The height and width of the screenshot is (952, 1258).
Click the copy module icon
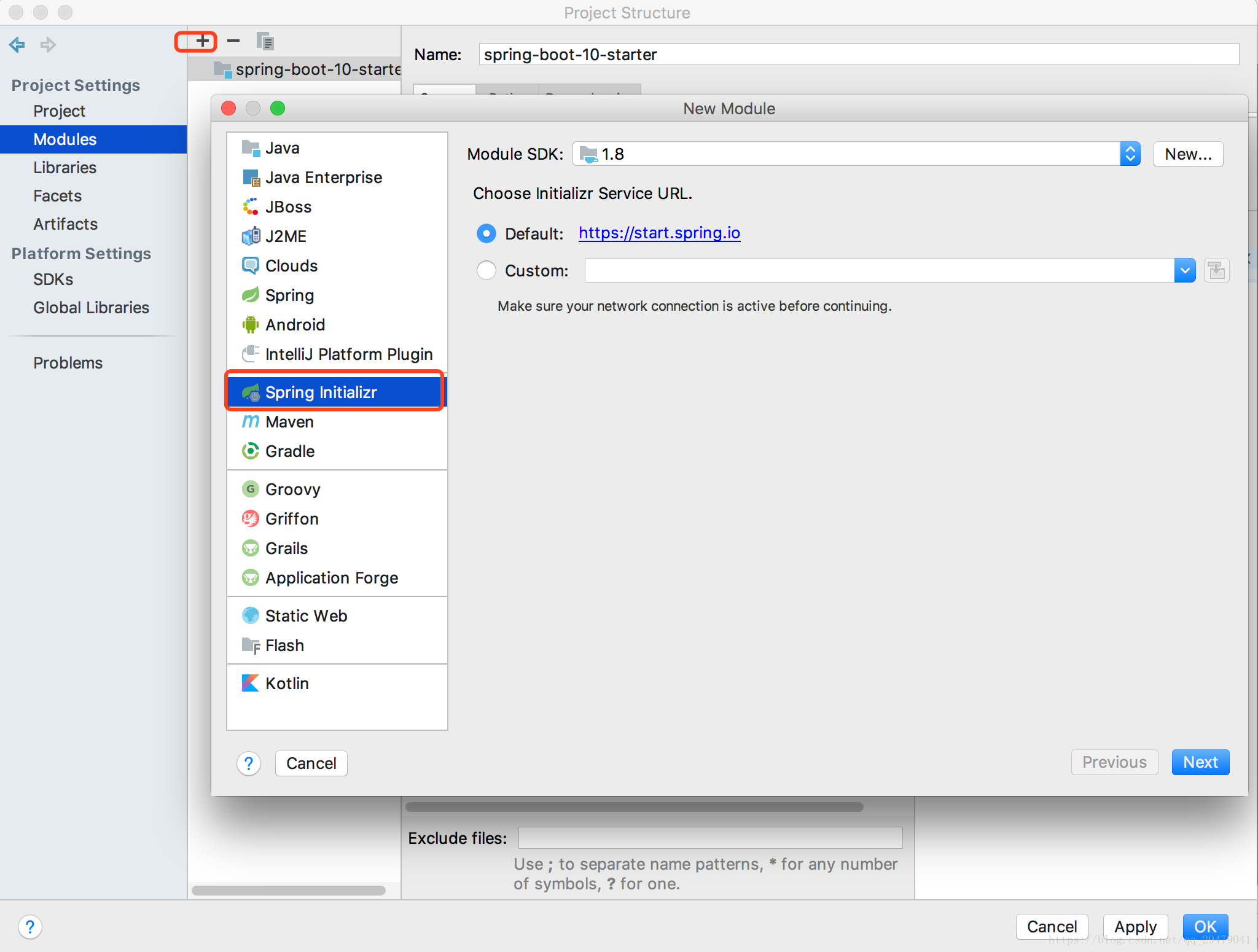point(265,41)
